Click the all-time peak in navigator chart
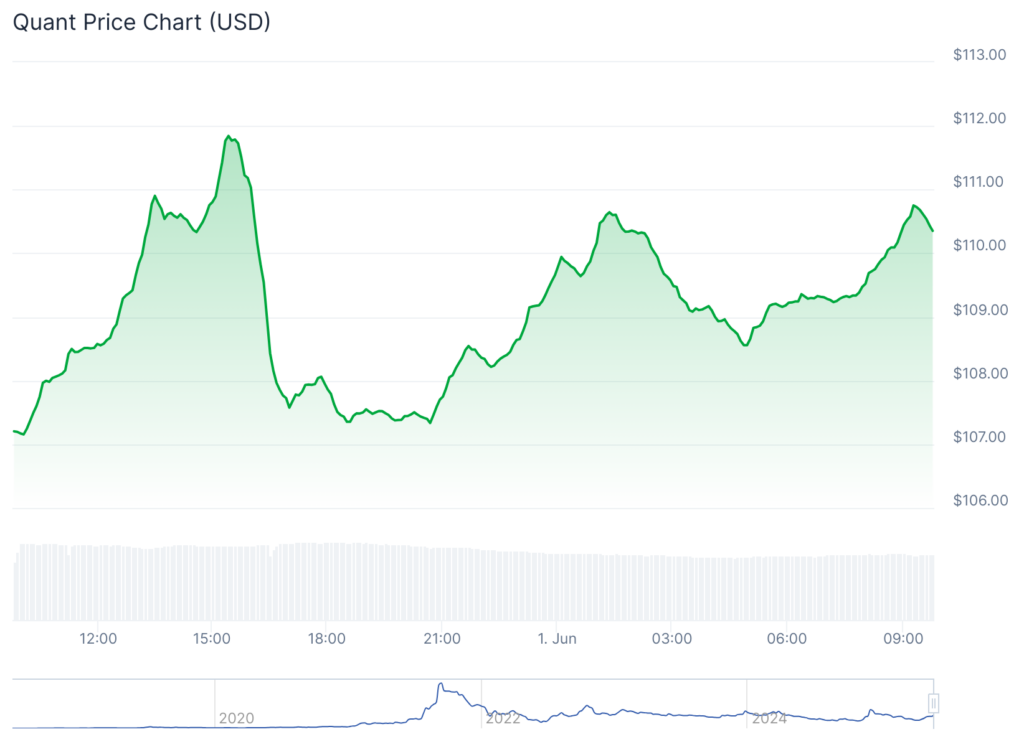This screenshot has height=747, width=1024. (x=439, y=686)
